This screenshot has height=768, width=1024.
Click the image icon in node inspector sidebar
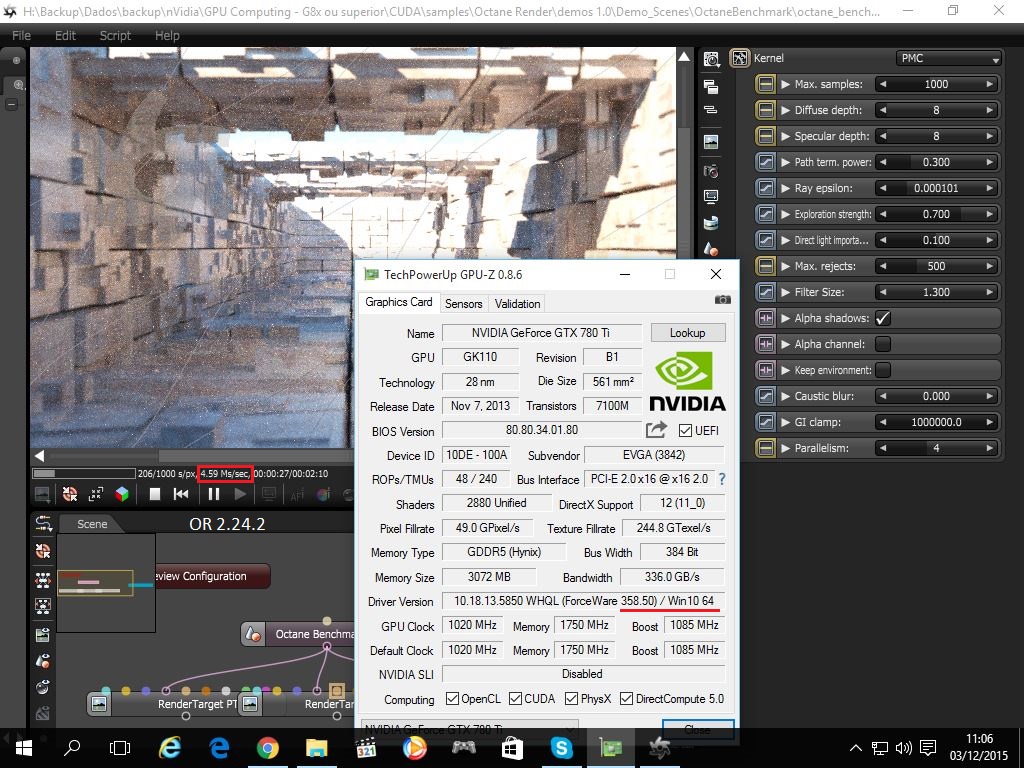pos(711,142)
